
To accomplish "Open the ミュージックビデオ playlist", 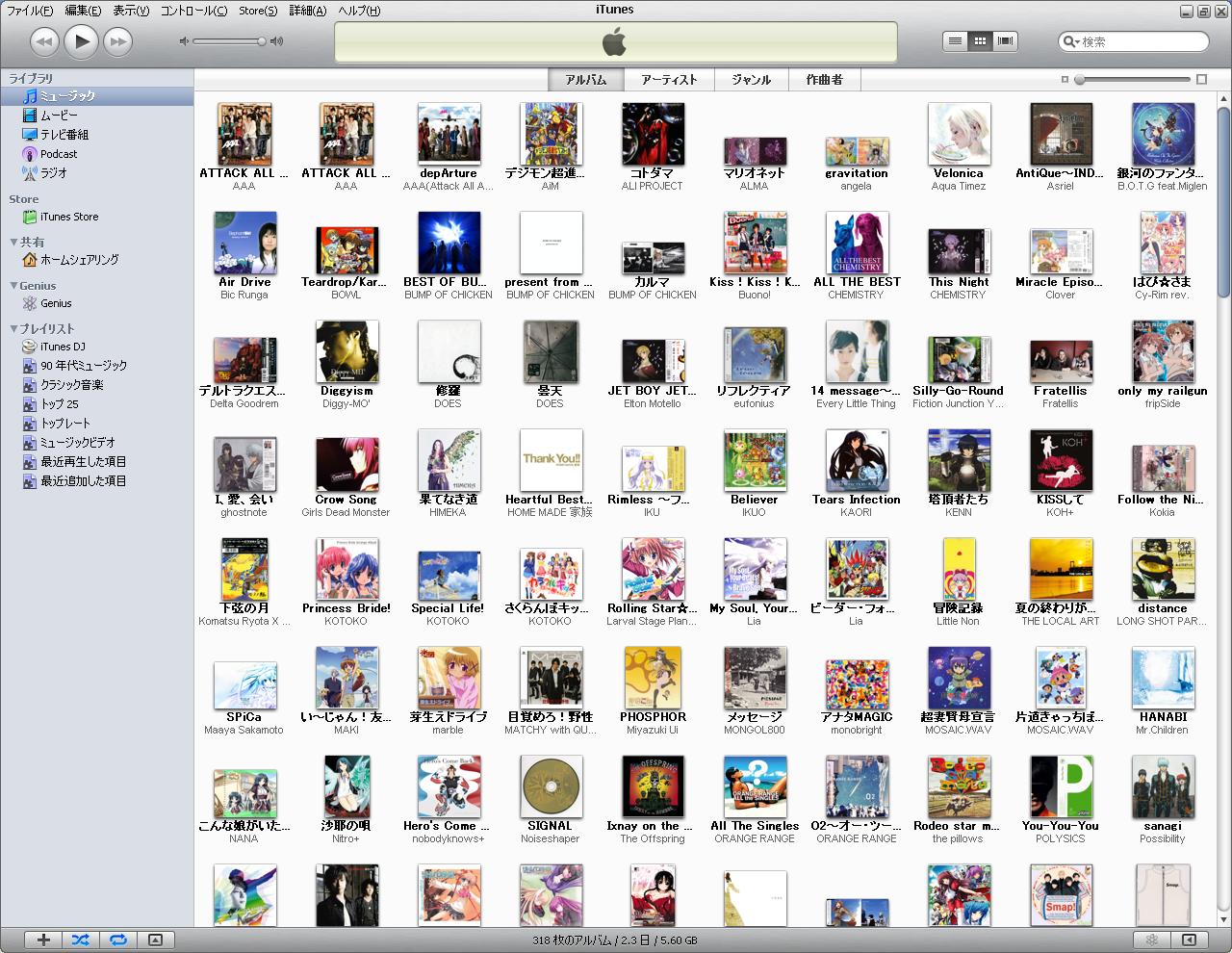I will (96, 443).
